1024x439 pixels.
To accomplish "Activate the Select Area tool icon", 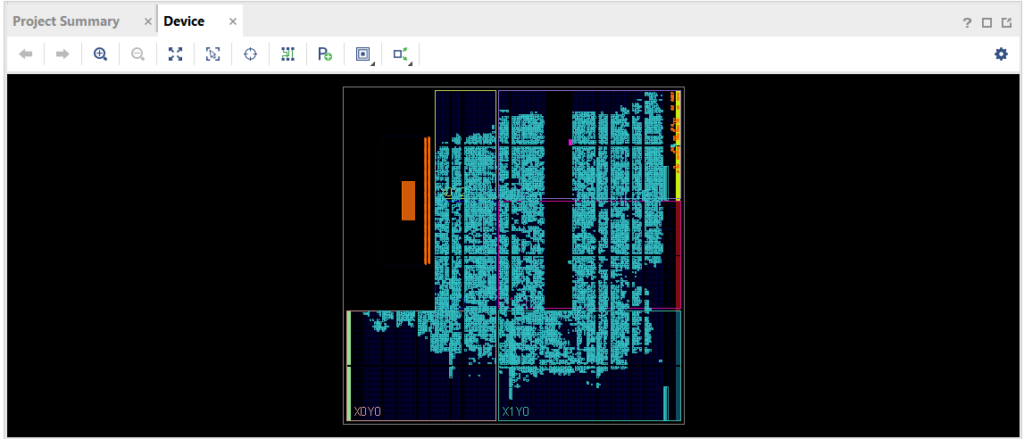I will [213, 55].
